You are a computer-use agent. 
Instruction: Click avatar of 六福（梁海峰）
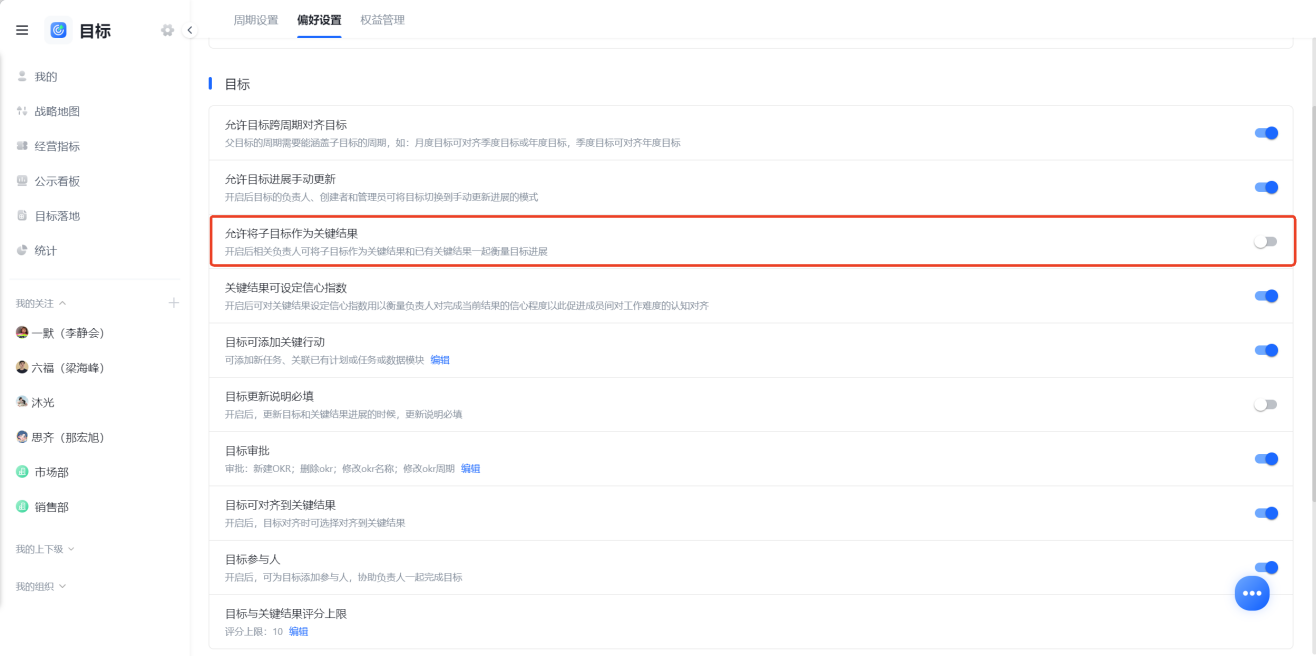pyautogui.click(x=22, y=367)
